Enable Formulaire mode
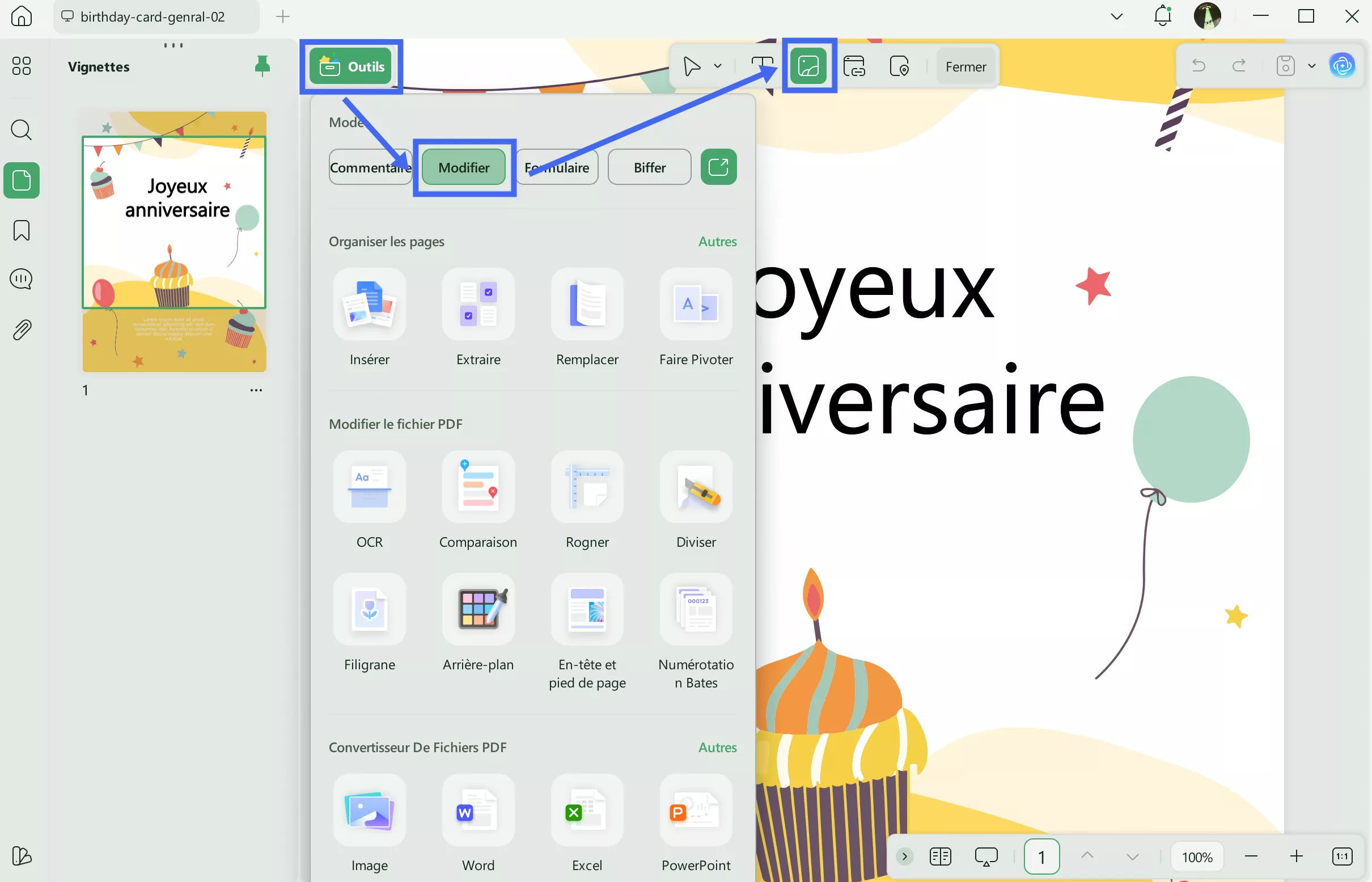1372x882 pixels. click(557, 167)
